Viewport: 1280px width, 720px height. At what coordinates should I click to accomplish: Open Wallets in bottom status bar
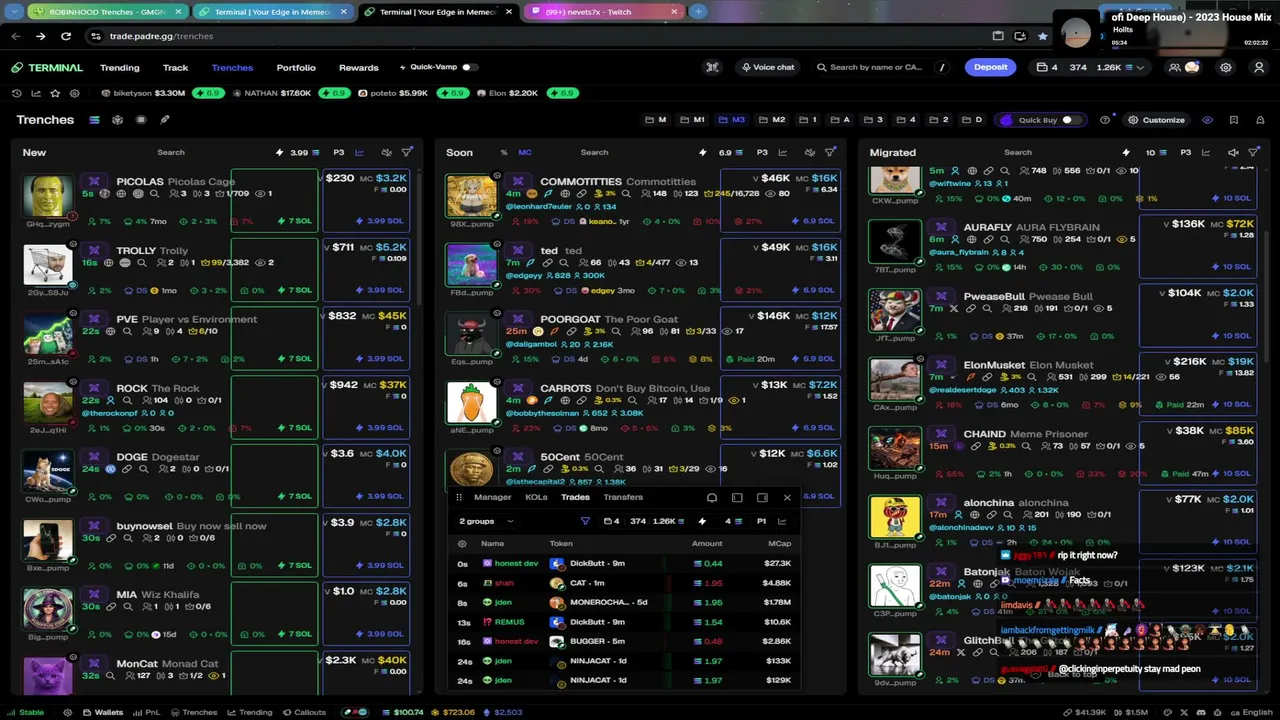click(x=102, y=712)
